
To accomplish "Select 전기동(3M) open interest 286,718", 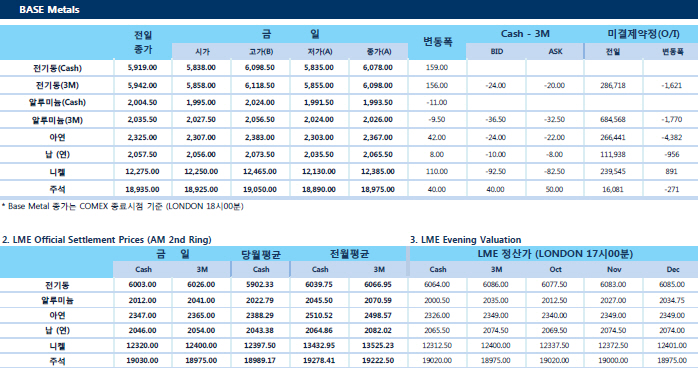I will (613, 85).
